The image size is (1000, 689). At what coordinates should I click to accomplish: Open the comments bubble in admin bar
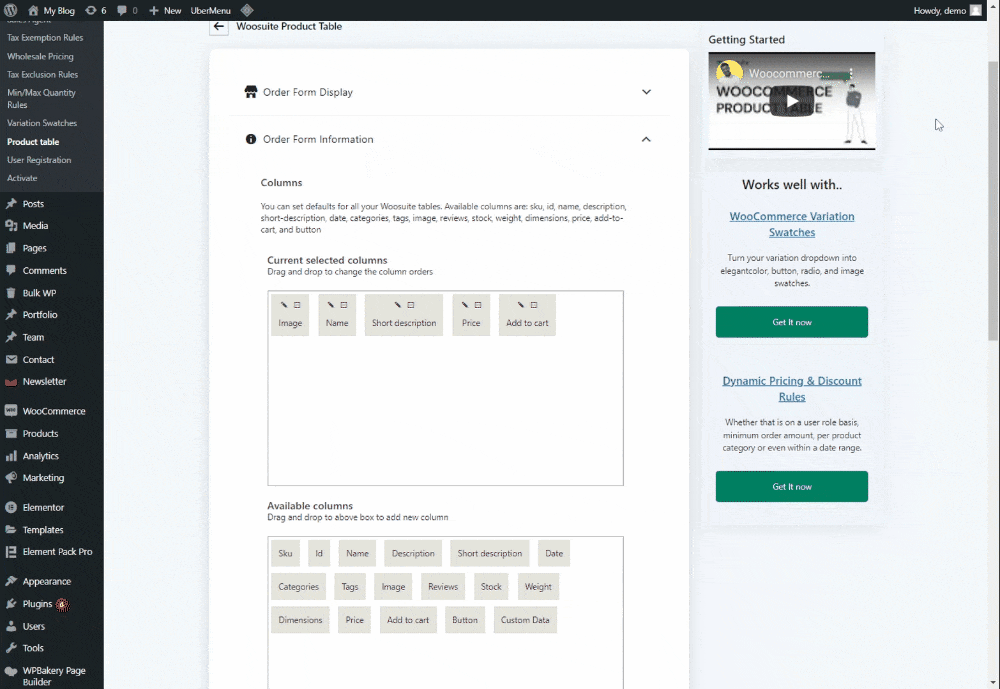(127, 10)
